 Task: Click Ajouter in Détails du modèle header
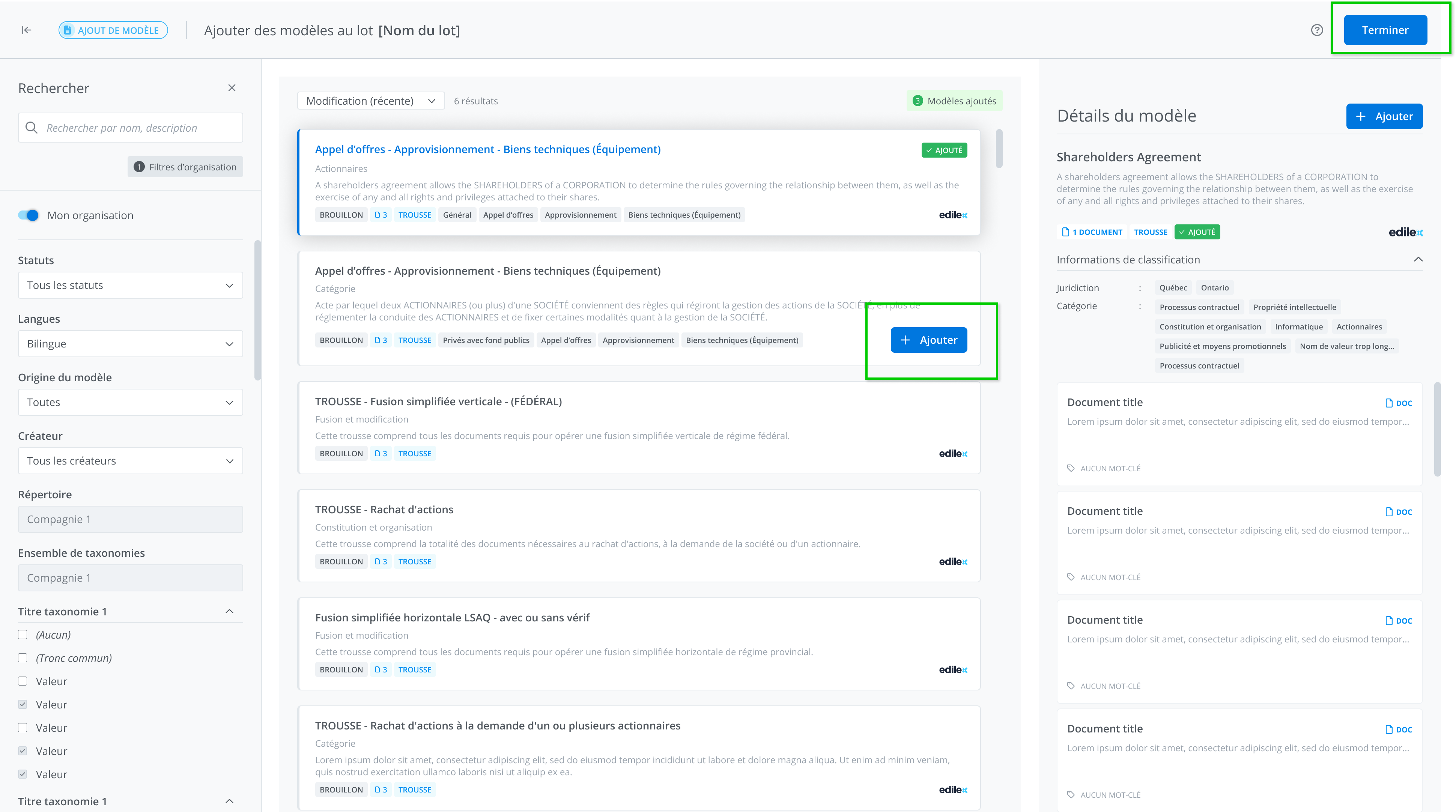tap(1384, 116)
